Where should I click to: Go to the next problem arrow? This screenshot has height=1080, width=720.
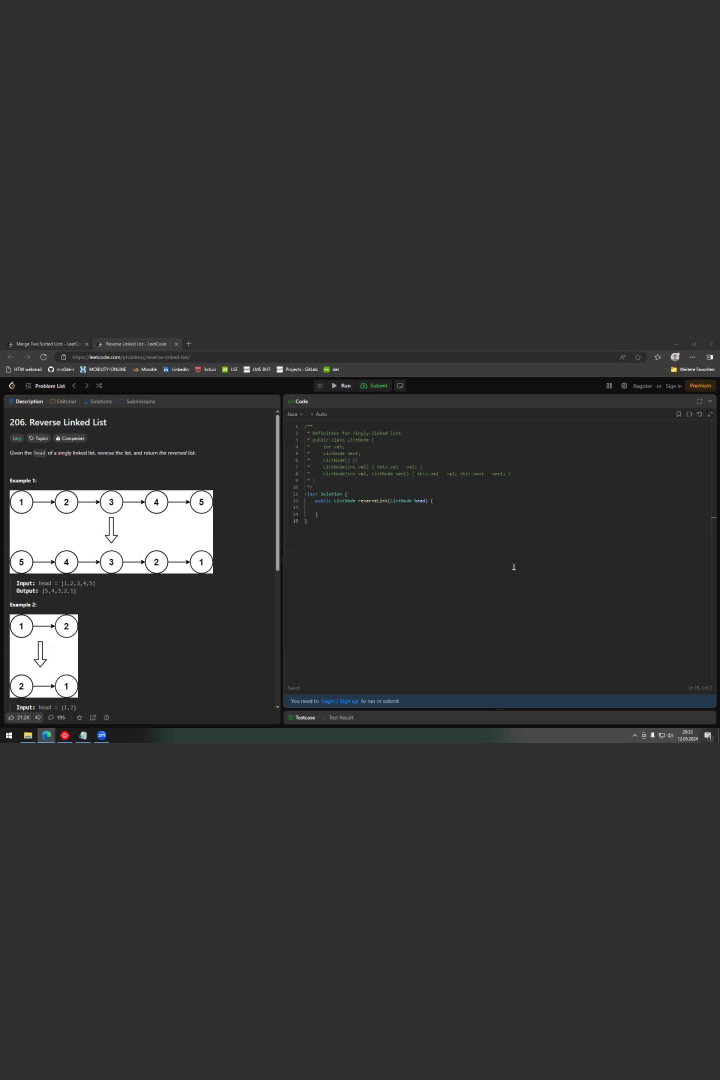click(x=86, y=386)
